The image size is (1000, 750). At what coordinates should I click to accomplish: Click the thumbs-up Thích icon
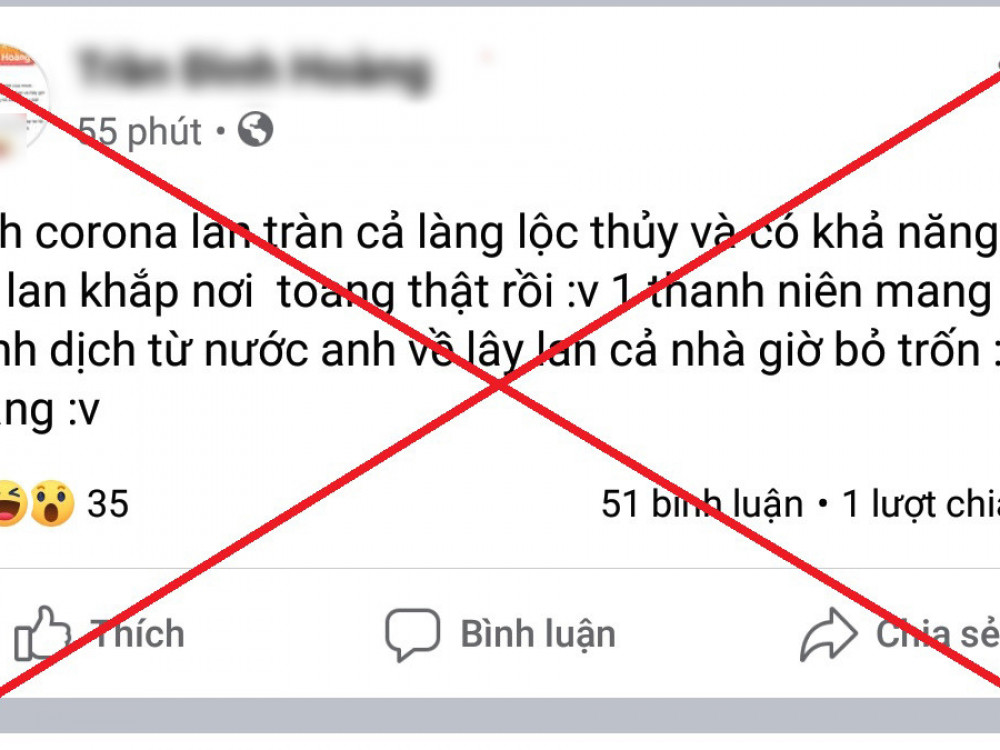42,633
